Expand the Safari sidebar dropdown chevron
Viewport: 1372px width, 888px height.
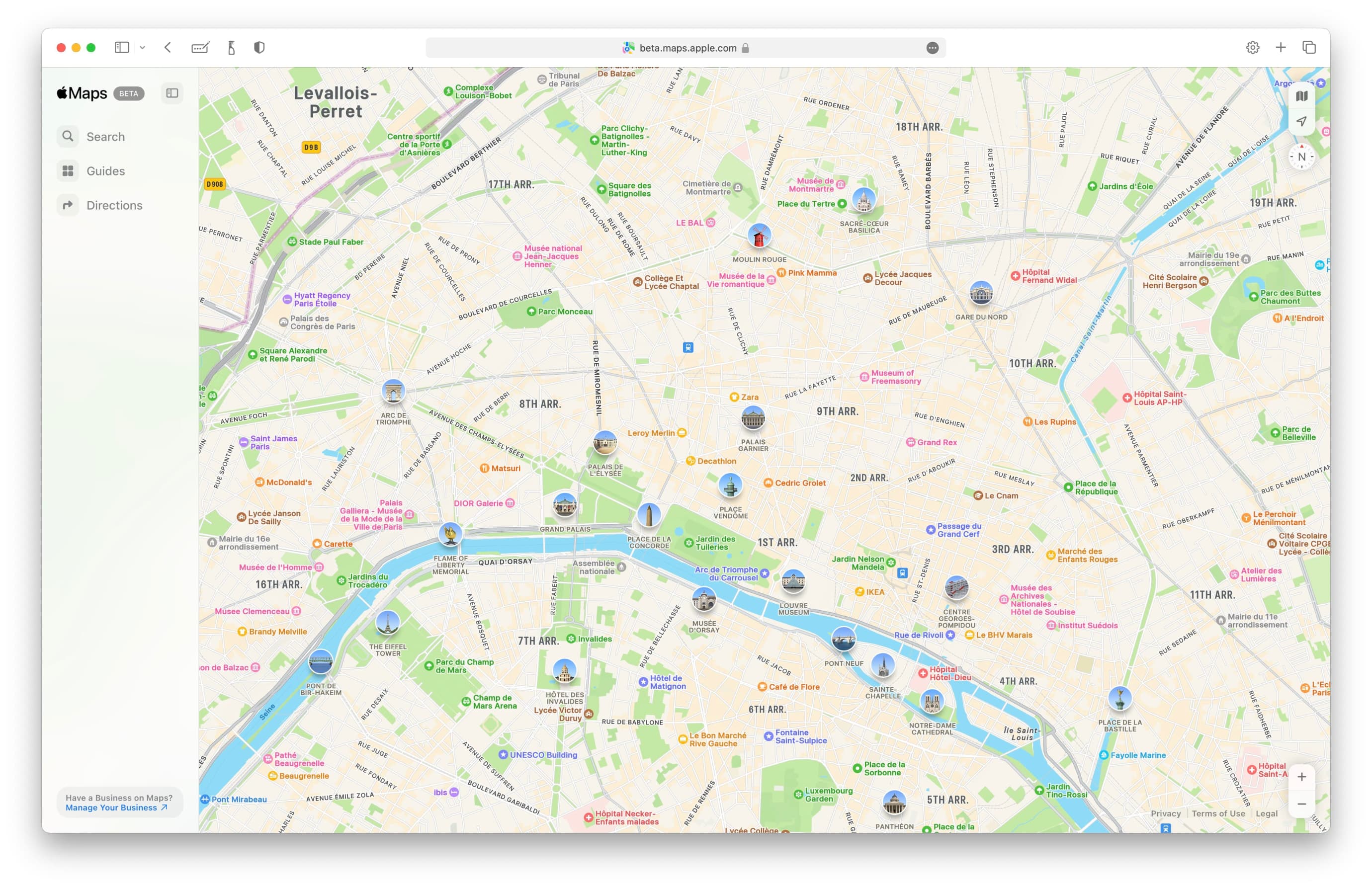pos(142,48)
